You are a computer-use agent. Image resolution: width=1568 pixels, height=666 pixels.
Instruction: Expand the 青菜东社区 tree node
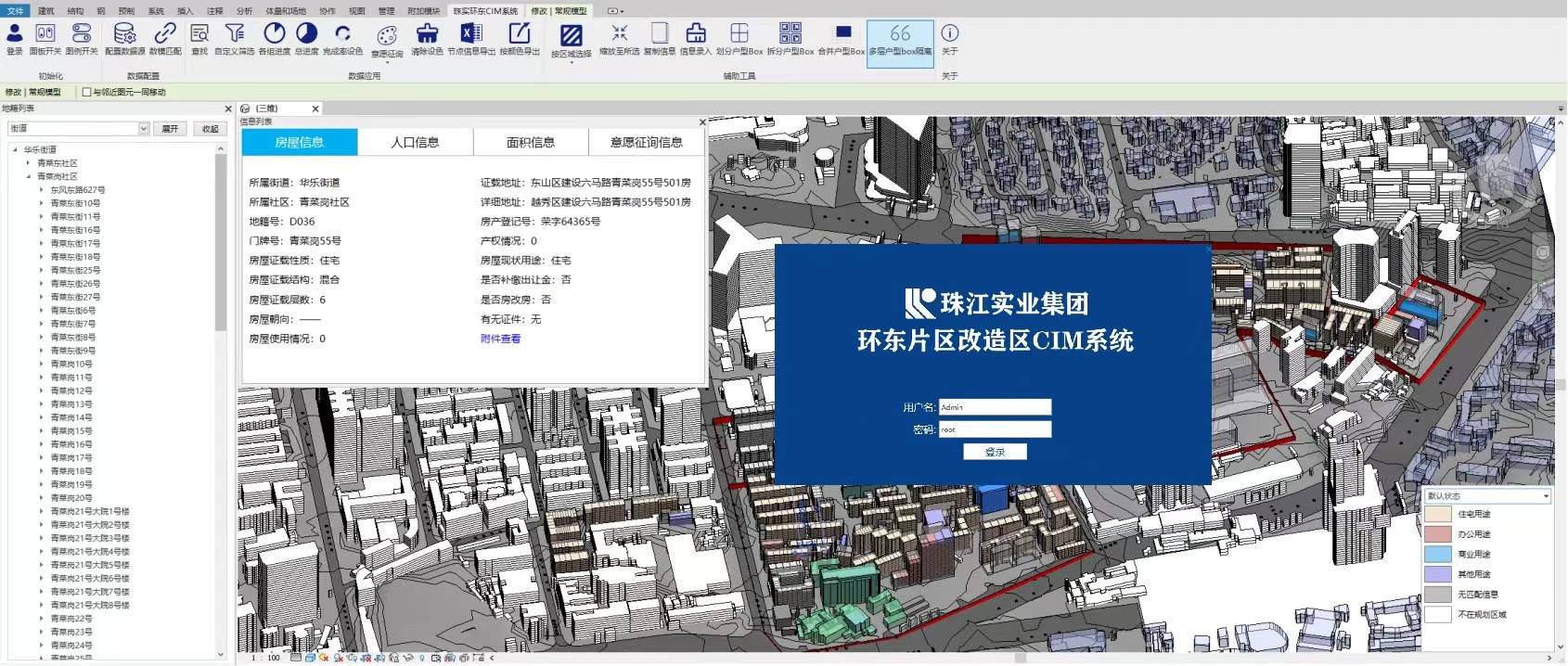pos(28,163)
